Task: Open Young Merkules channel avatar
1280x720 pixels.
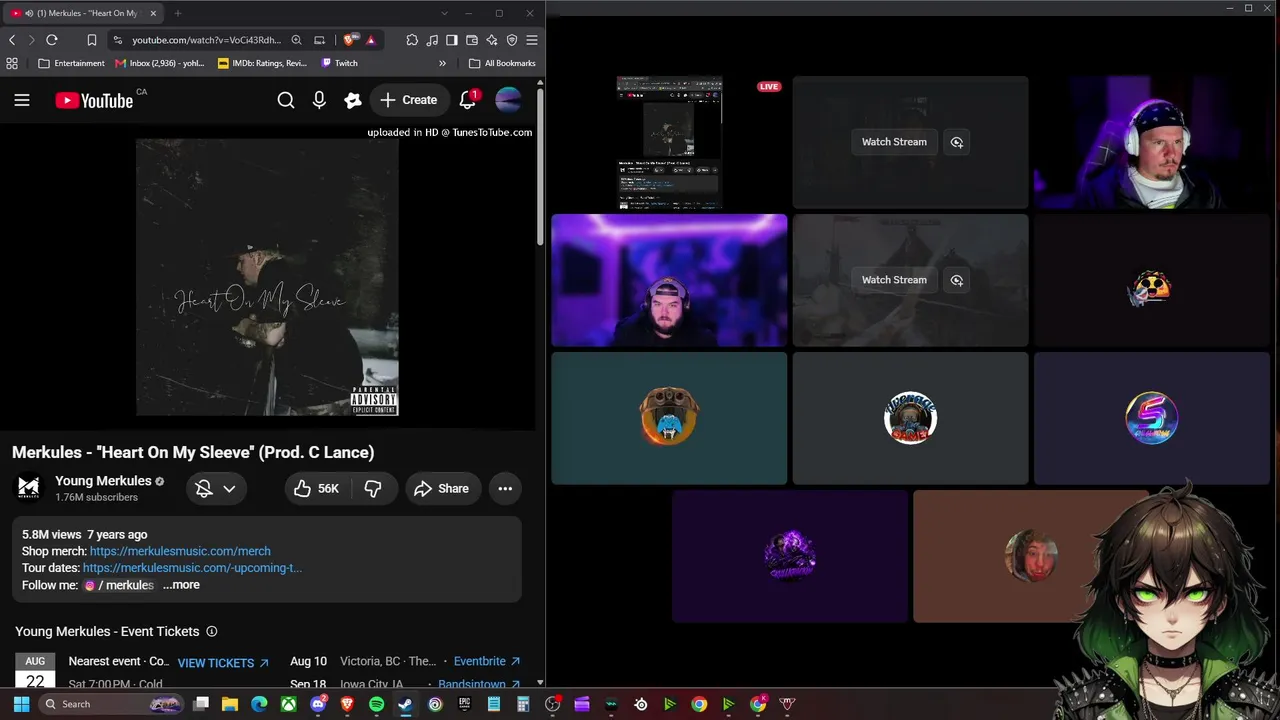Action: pos(29,488)
